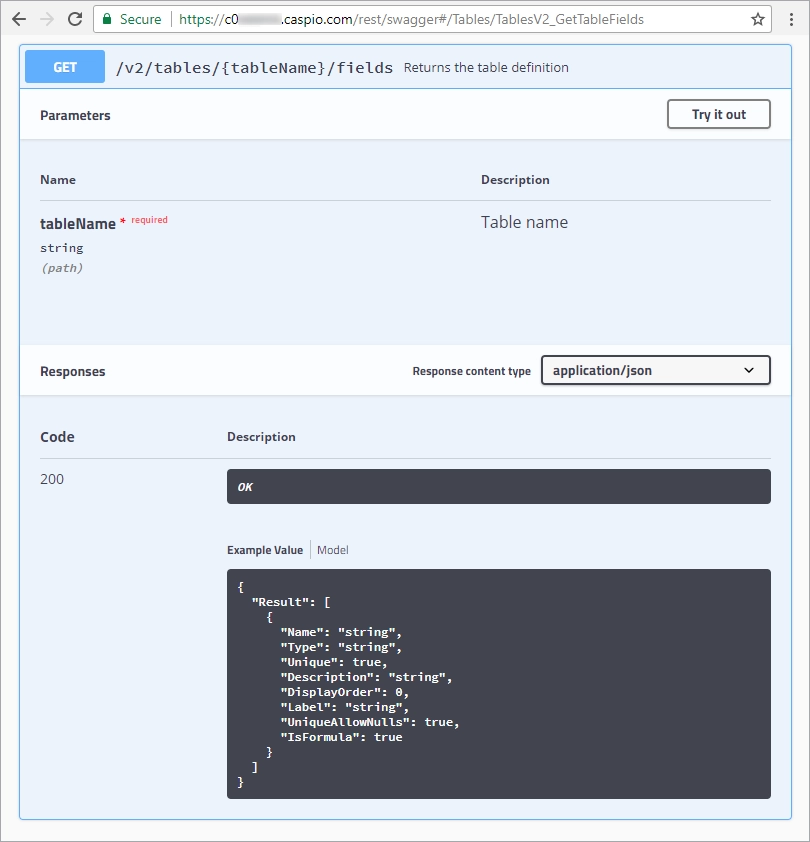Click the 'Response content type' label
810x842 pixels.
[472, 371]
